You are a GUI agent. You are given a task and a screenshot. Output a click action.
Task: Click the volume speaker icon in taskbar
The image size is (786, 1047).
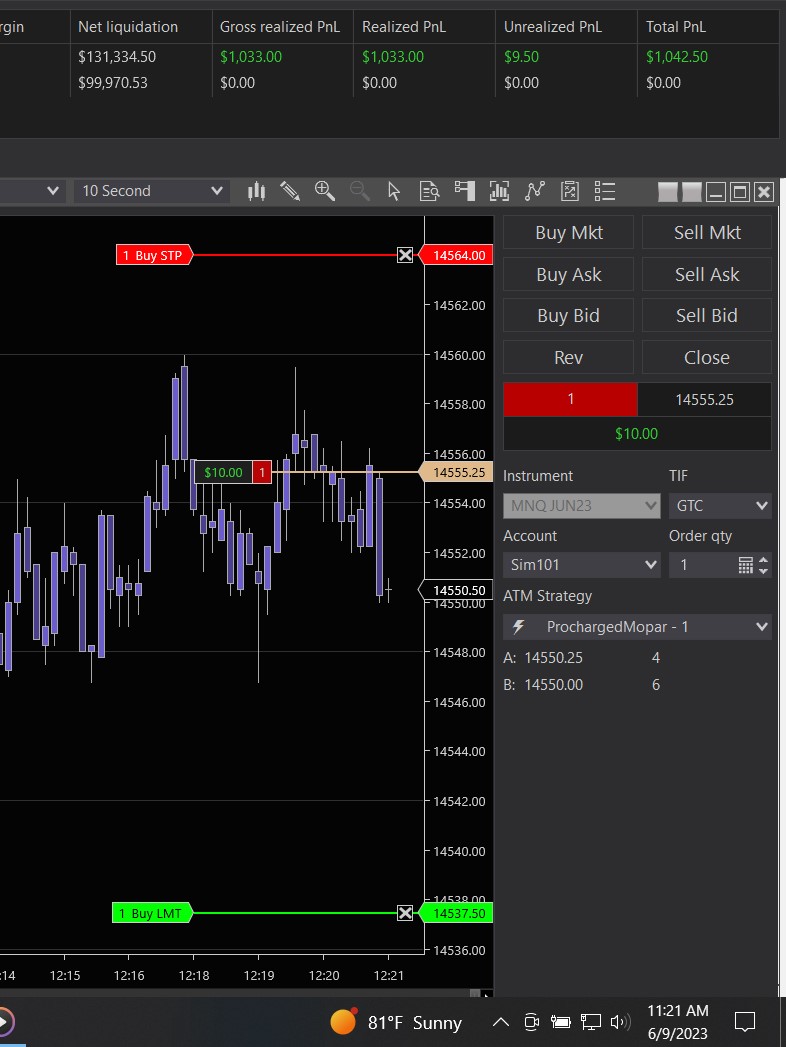coord(620,1022)
